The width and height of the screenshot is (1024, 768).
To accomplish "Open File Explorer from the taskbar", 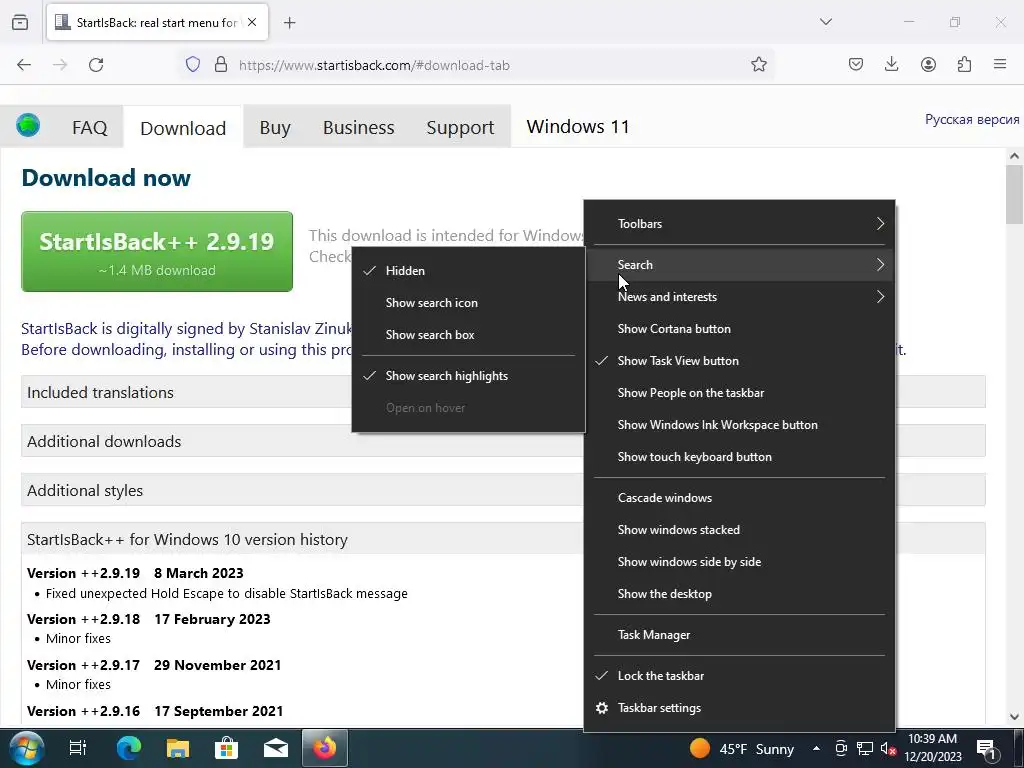I will 178,748.
